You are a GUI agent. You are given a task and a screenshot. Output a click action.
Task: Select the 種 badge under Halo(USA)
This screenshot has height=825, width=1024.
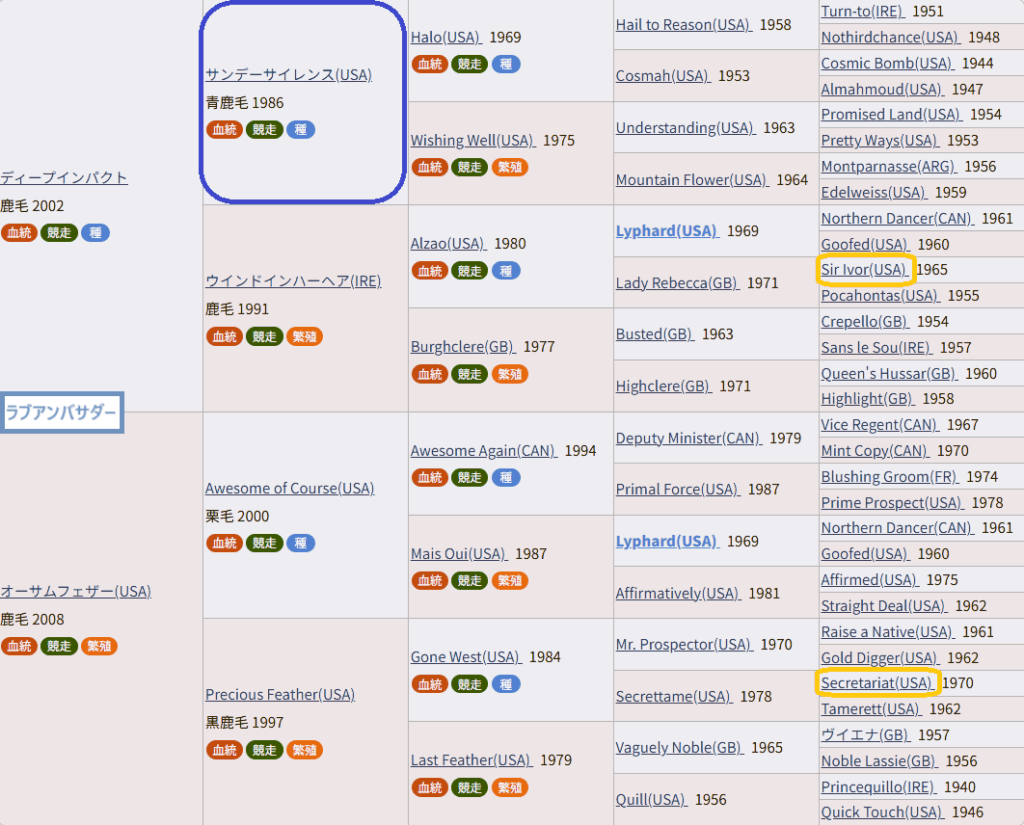pos(506,64)
